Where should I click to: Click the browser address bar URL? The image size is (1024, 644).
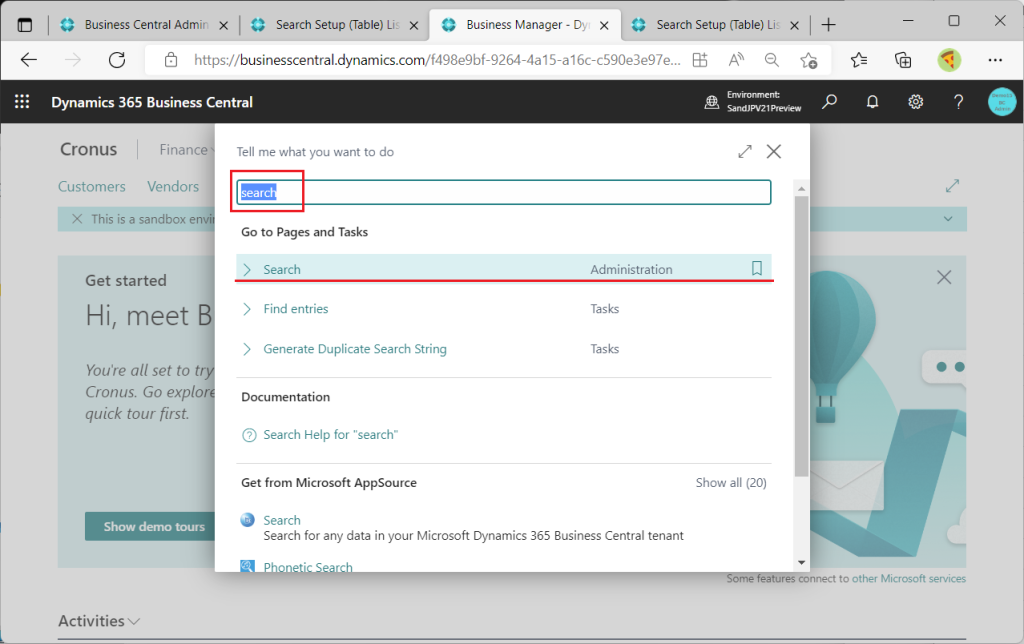(437, 60)
